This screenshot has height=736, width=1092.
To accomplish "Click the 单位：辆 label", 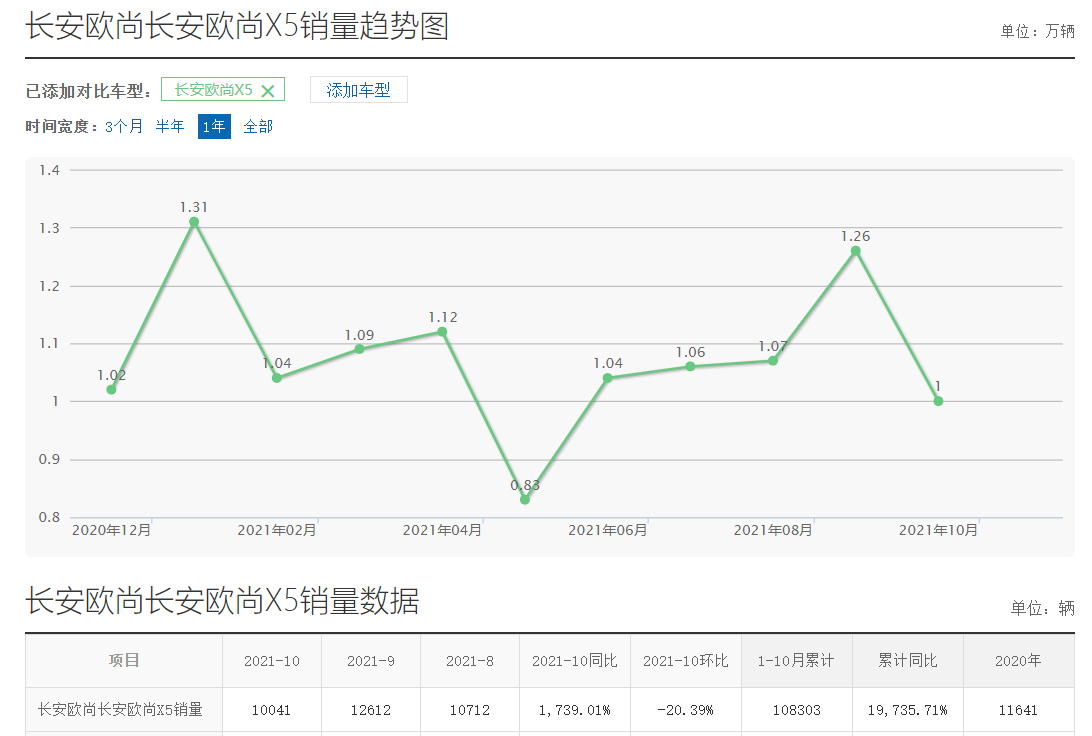I will 1043,608.
